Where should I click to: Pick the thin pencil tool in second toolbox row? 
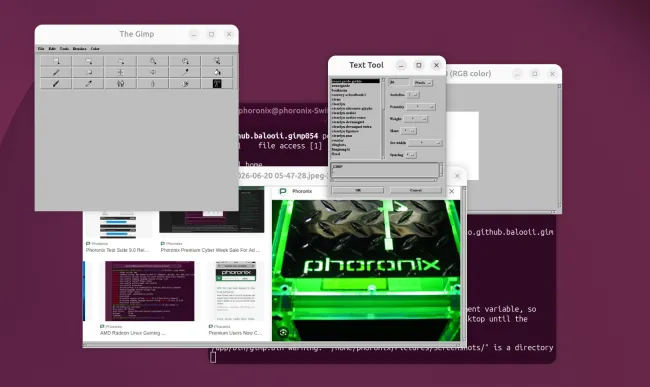pos(56,73)
